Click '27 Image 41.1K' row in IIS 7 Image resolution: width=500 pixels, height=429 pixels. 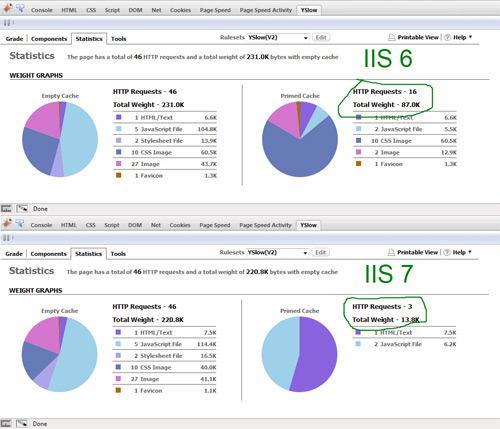[x=164, y=379]
